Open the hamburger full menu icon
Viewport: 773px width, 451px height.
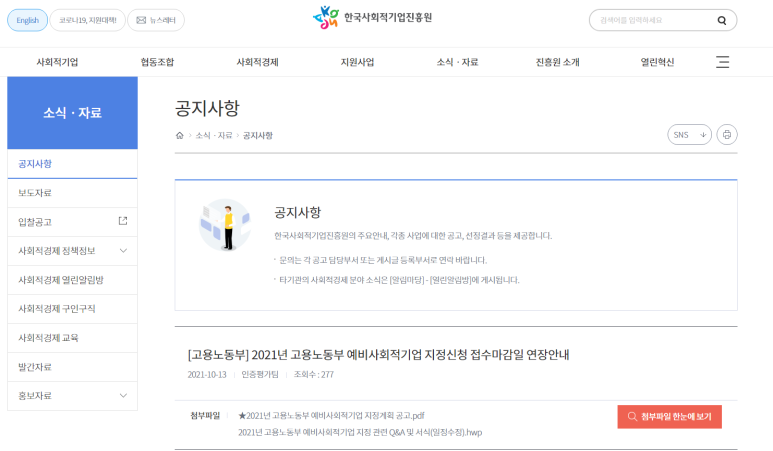point(723,62)
